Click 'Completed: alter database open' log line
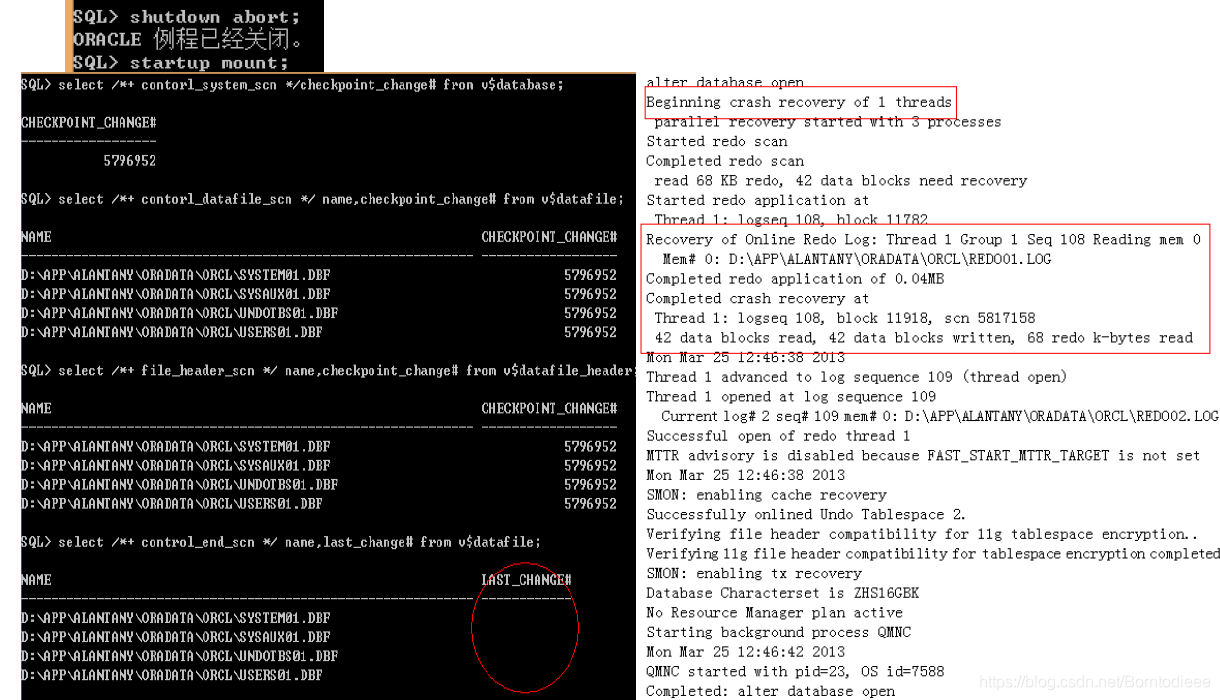The image size is (1220, 700). click(x=770, y=691)
